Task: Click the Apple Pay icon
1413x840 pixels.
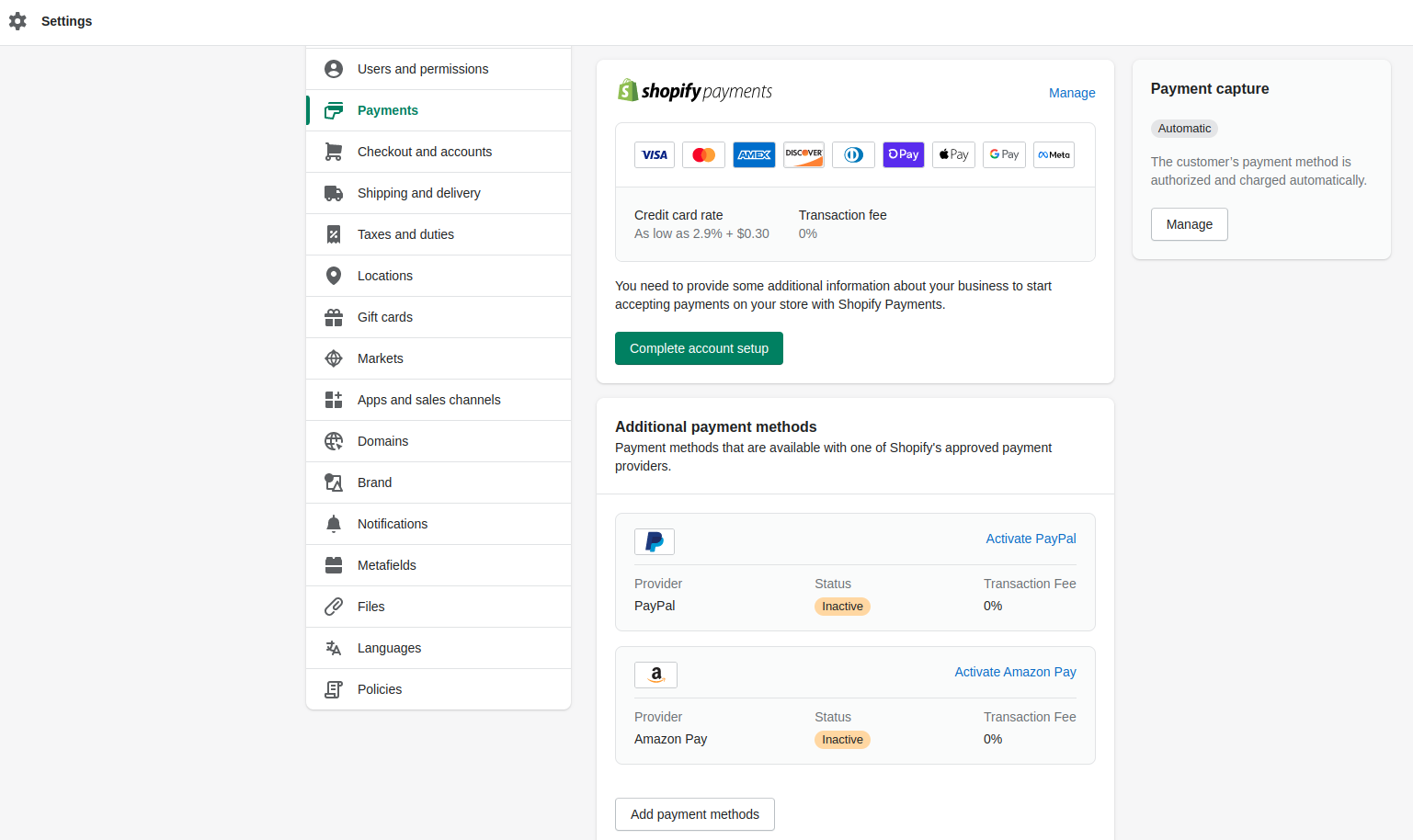Action: 953,154
